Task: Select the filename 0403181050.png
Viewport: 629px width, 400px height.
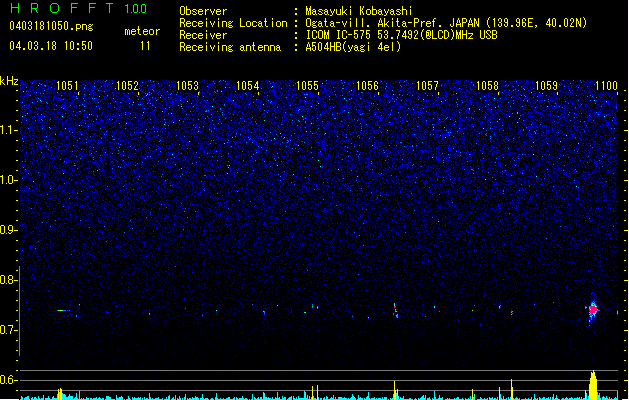Action: (x=51, y=26)
